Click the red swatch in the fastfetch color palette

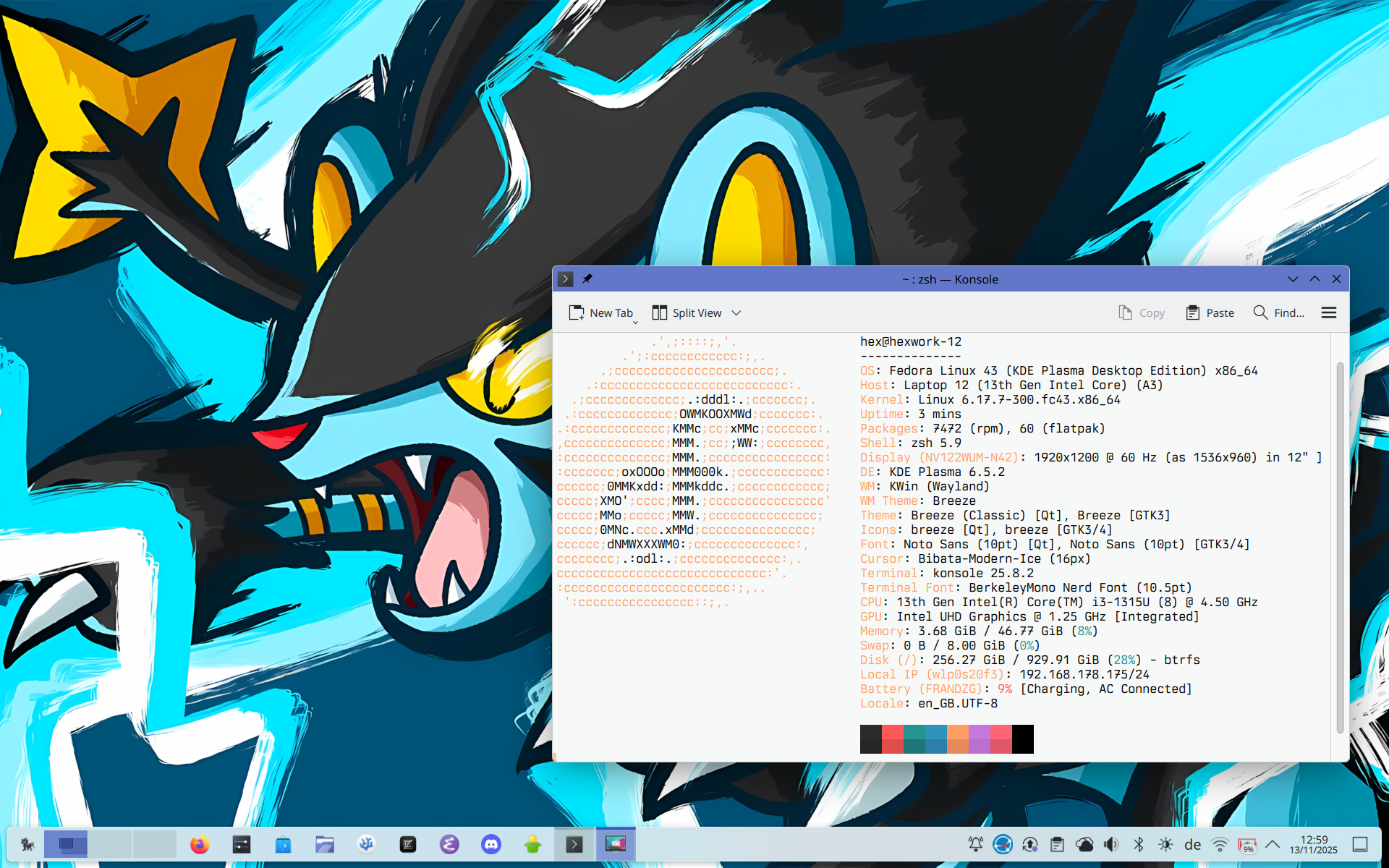click(892, 739)
